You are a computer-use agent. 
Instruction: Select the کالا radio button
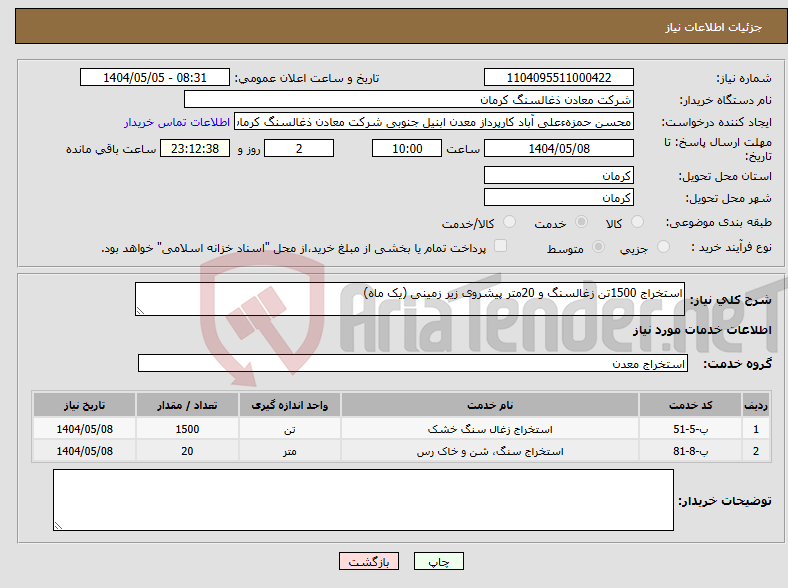tap(638, 223)
